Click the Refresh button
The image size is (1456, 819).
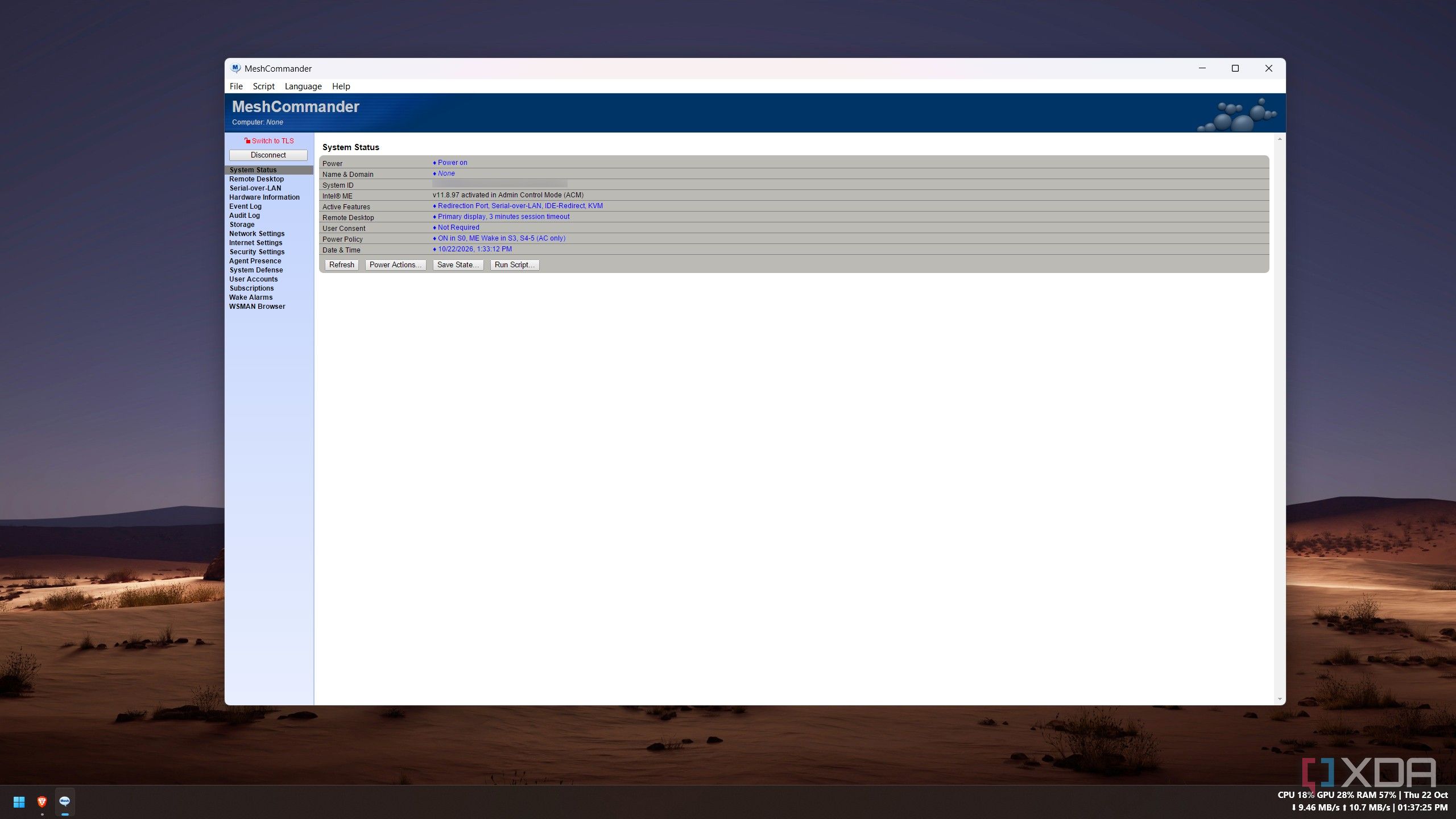pyautogui.click(x=341, y=265)
